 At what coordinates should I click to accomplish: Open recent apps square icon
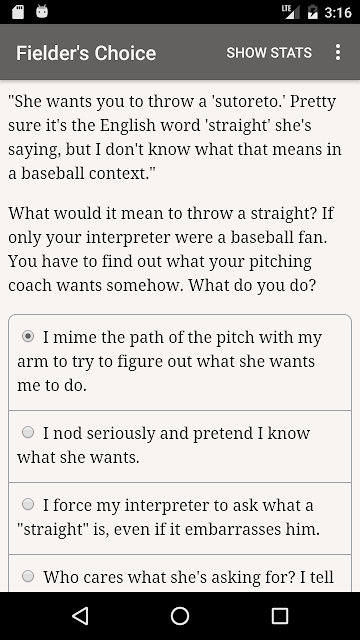(280, 616)
